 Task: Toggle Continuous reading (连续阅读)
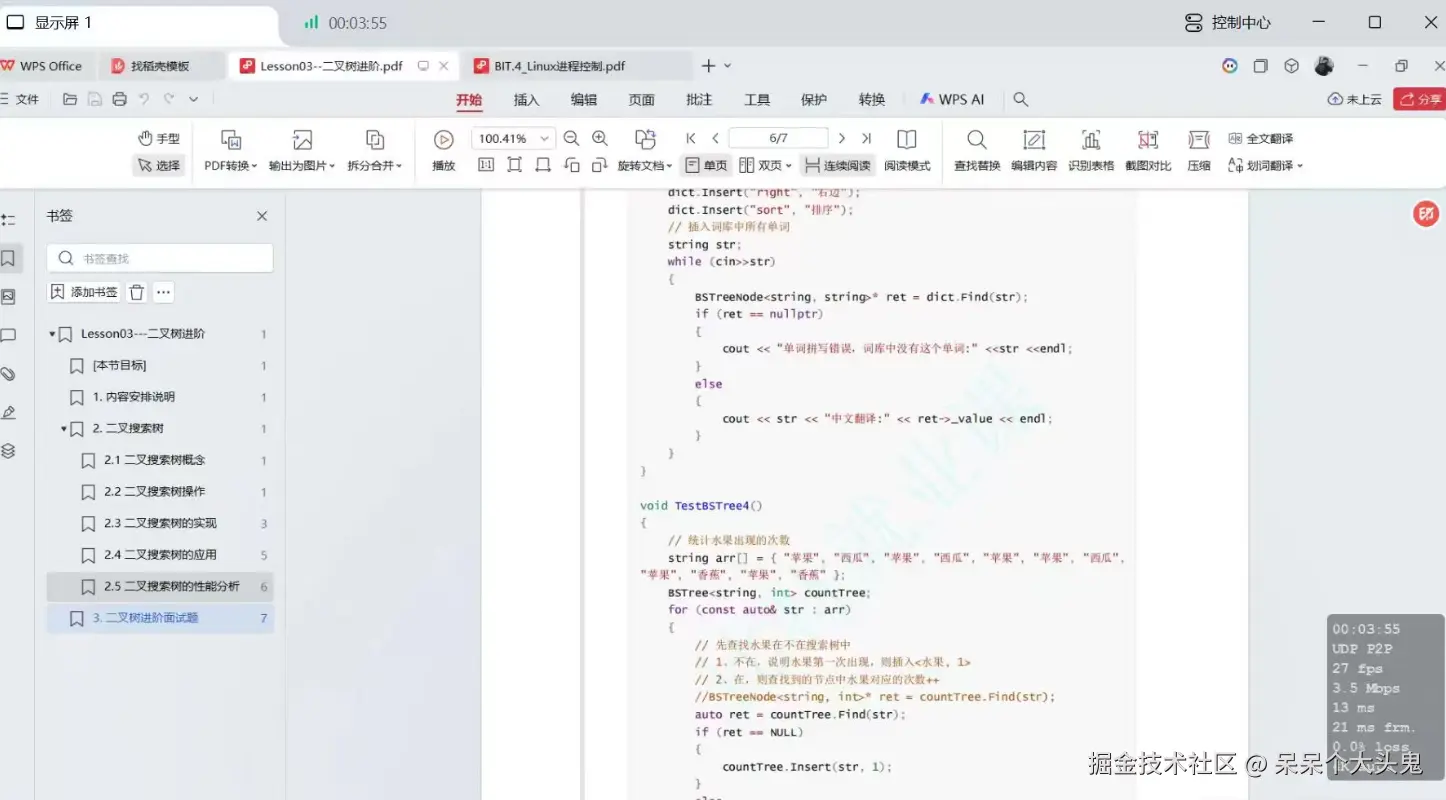837,166
